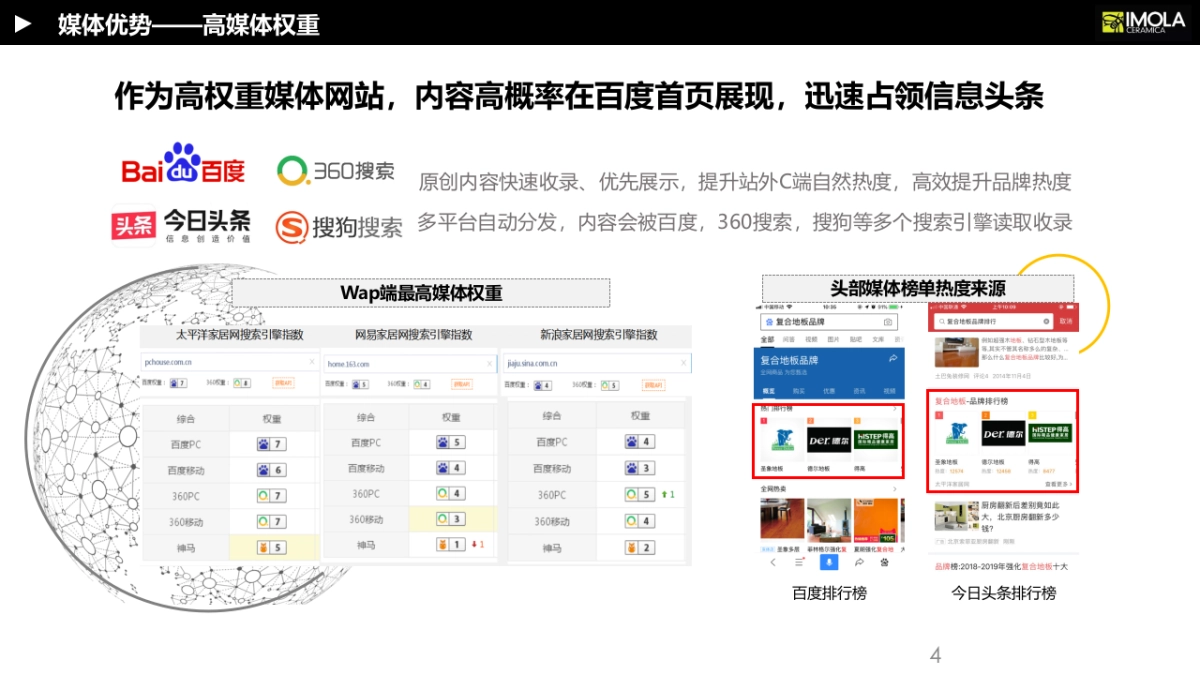Click the 获取API button in the pchouse panel

(x=283, y=382)
